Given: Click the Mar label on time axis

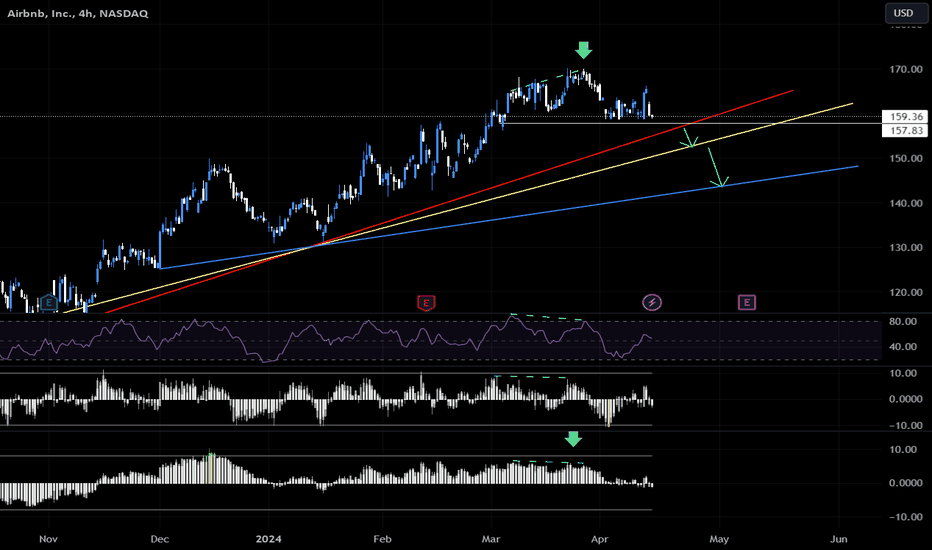Looking at the screenshot, I should click(x=490, y=539).
